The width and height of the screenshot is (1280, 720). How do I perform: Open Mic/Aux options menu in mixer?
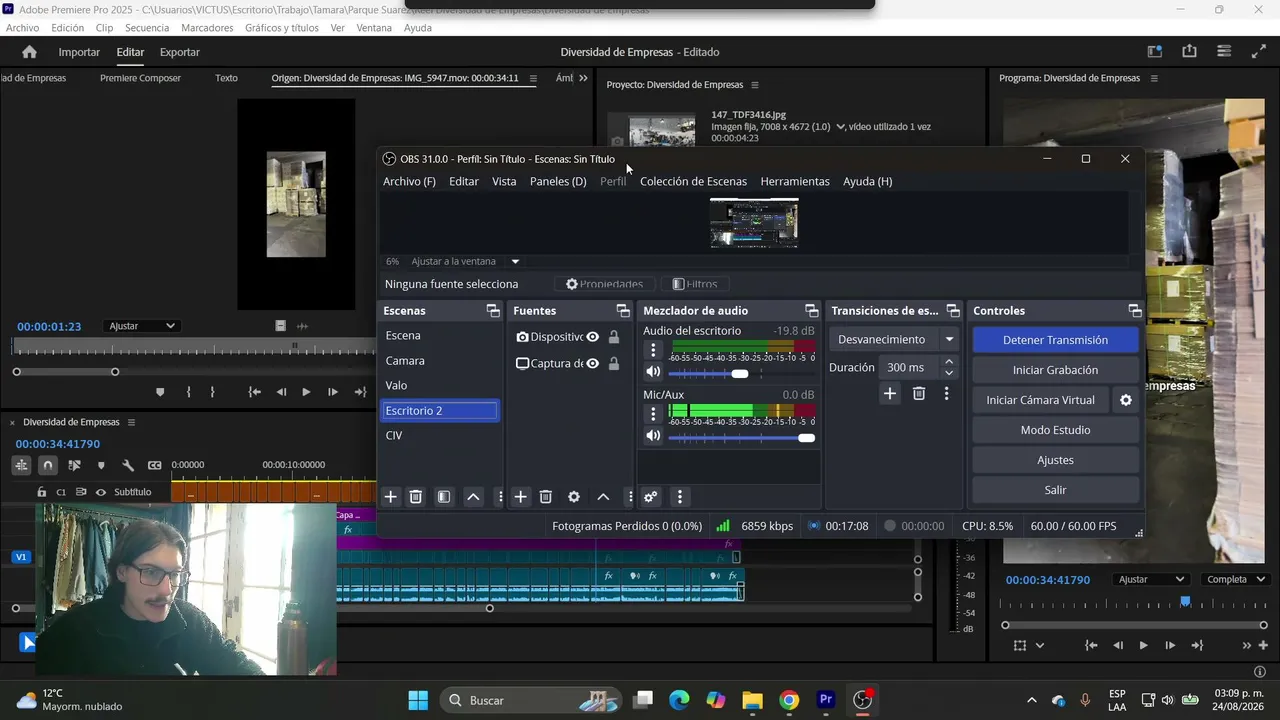(x=653, y=414)
